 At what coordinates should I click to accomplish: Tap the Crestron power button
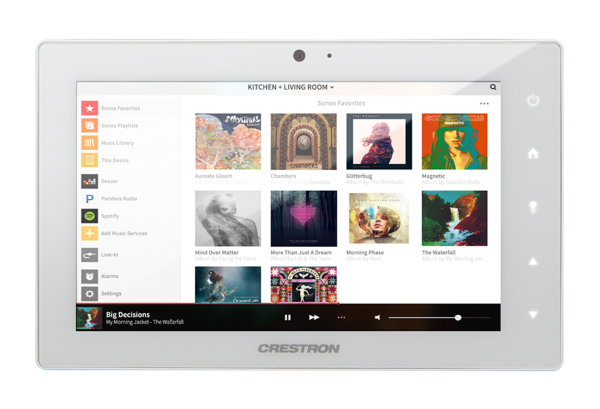point(533,100)
